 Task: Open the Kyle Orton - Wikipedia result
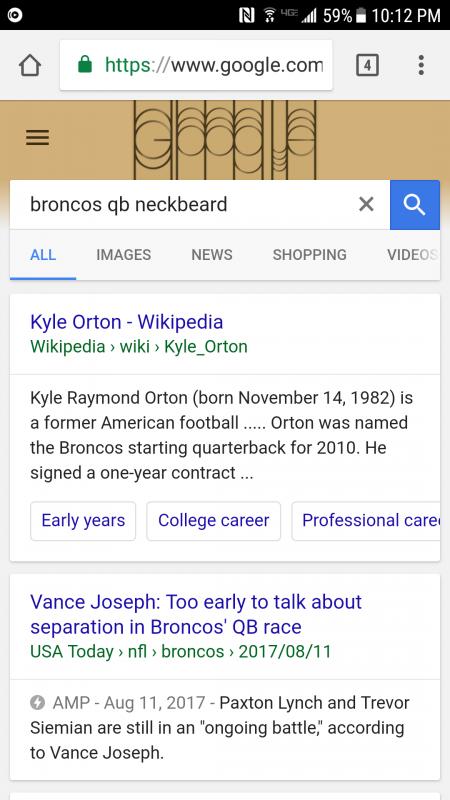click(x=127, y=322)
